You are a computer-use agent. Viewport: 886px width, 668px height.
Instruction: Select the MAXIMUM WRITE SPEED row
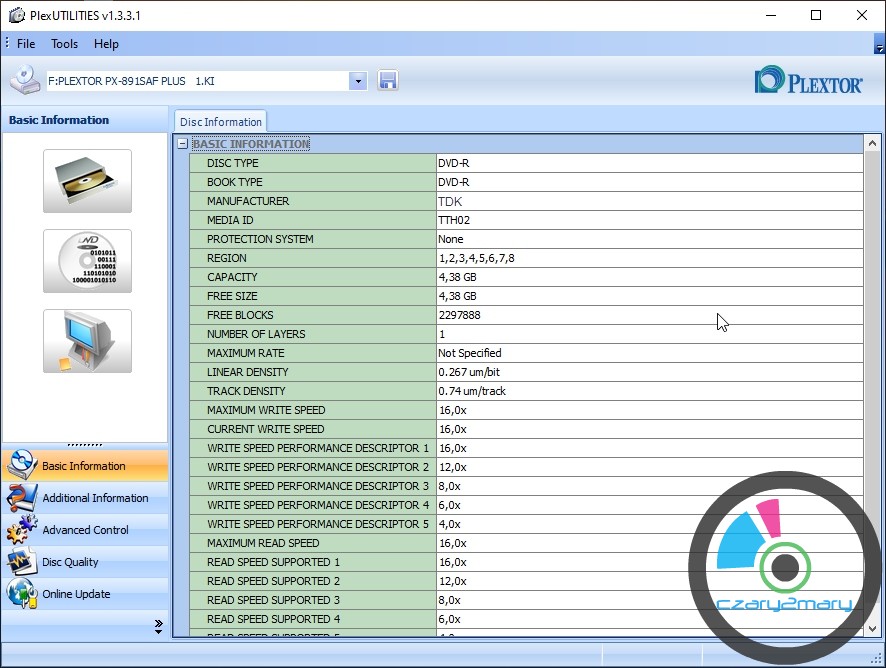(x=525, y=410)
